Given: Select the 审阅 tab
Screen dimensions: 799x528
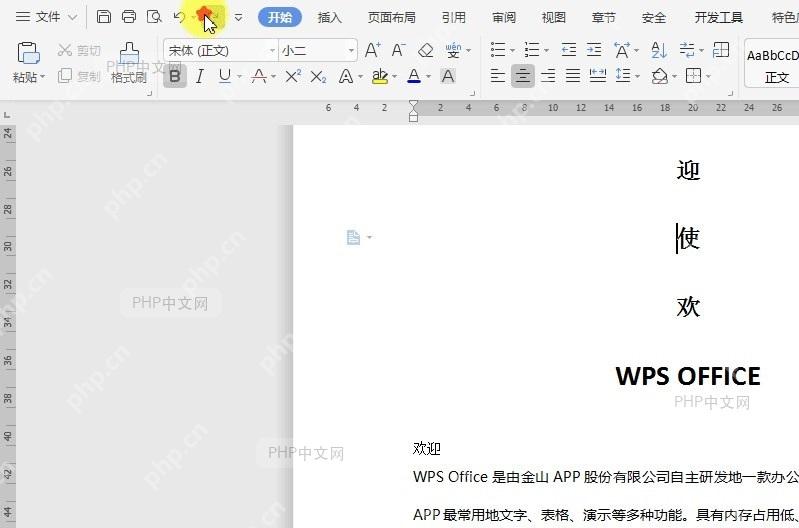Looking at the screenshot, I should click(x=504, y=17).
